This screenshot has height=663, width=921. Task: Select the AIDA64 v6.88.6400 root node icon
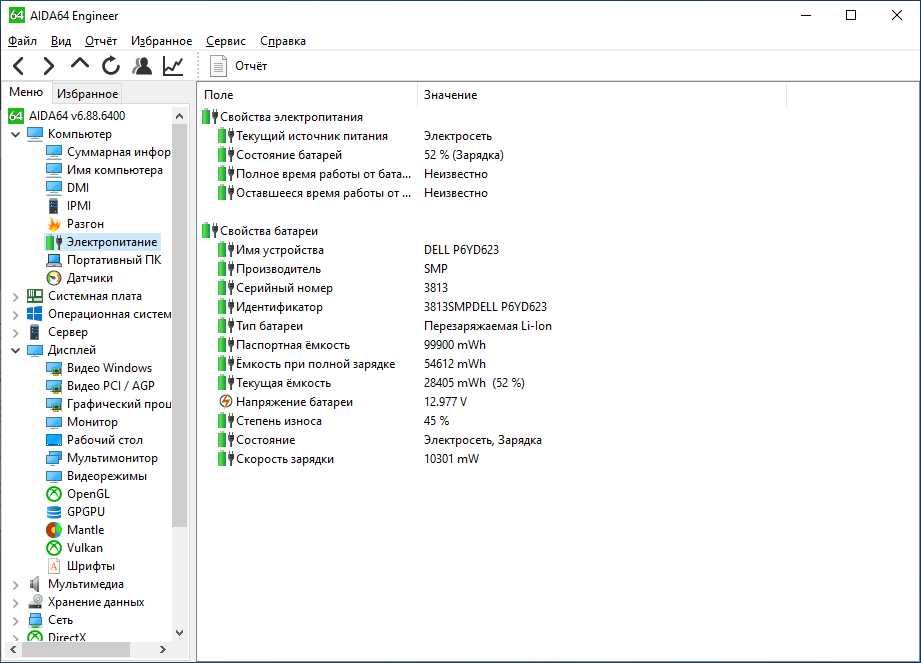16,116
